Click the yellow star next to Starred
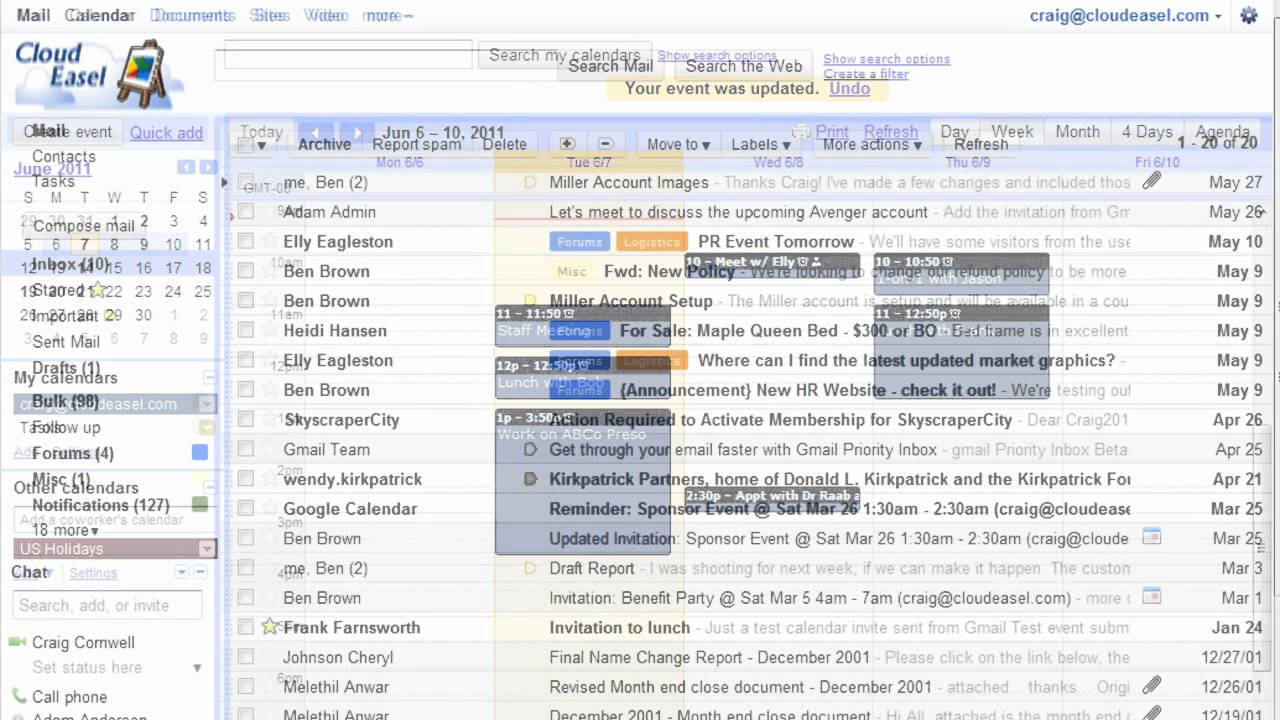 [97, 291]
